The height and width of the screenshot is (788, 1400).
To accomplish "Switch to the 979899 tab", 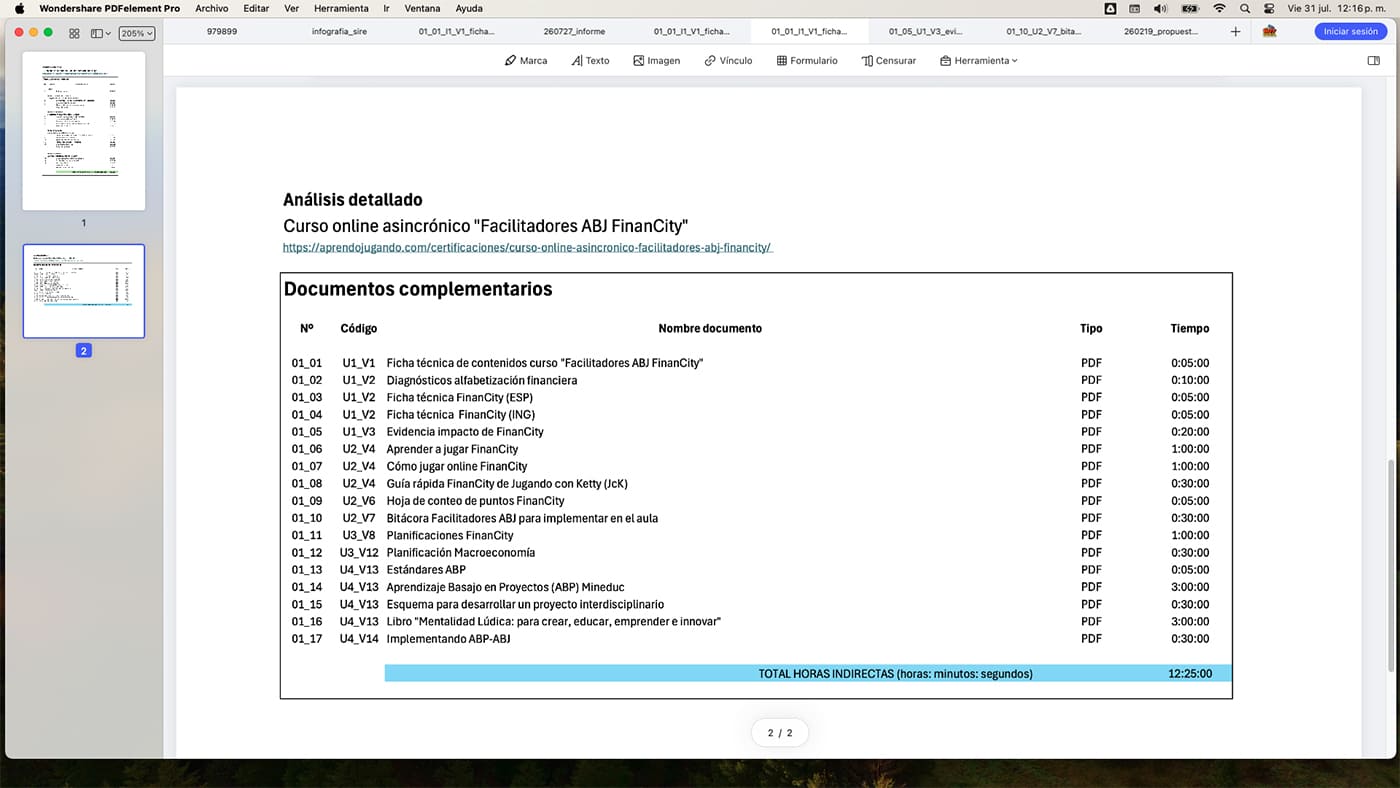I will (x=222, y=32).
